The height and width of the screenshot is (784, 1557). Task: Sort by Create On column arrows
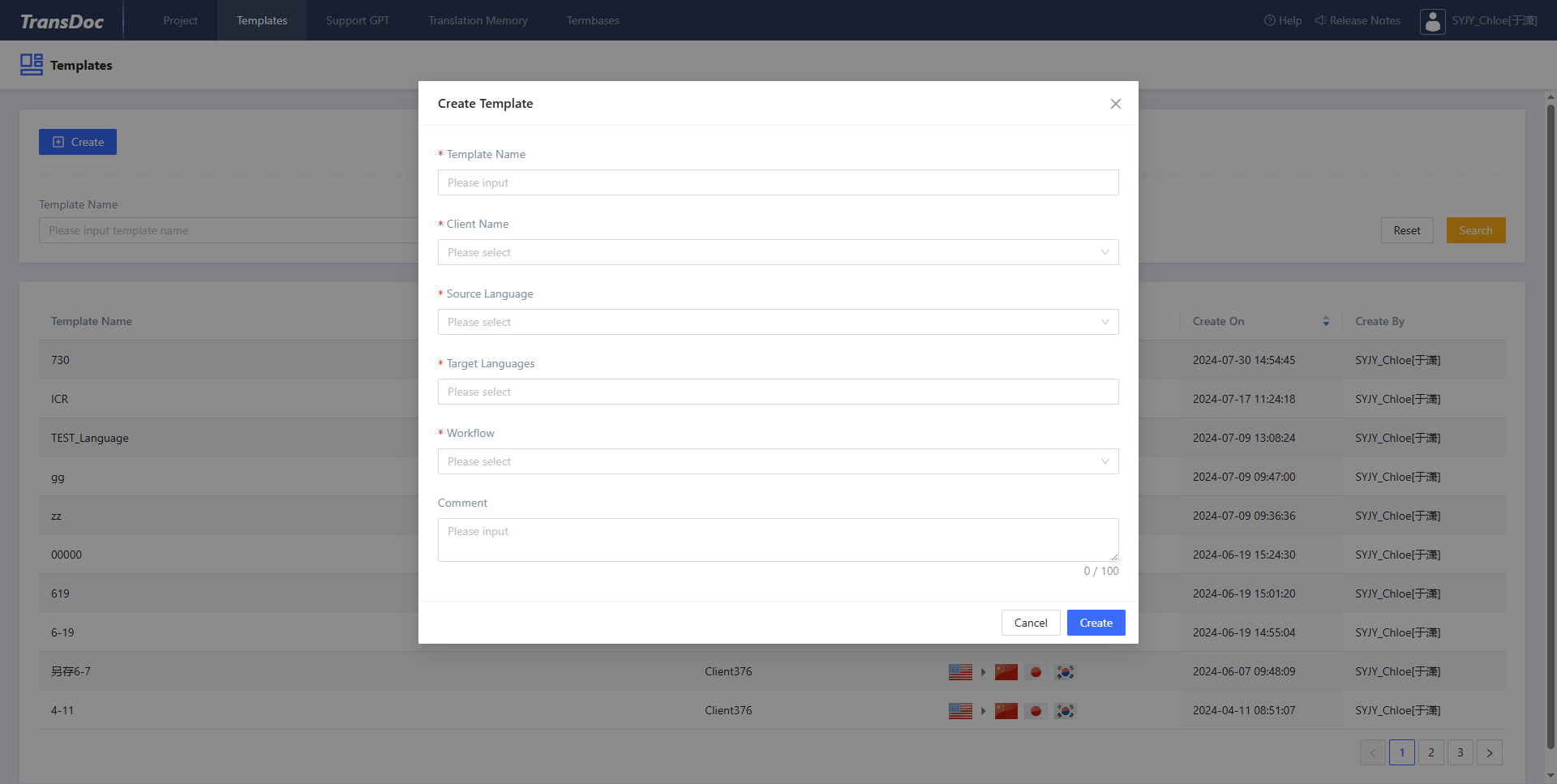click(x=1326, y=321)
